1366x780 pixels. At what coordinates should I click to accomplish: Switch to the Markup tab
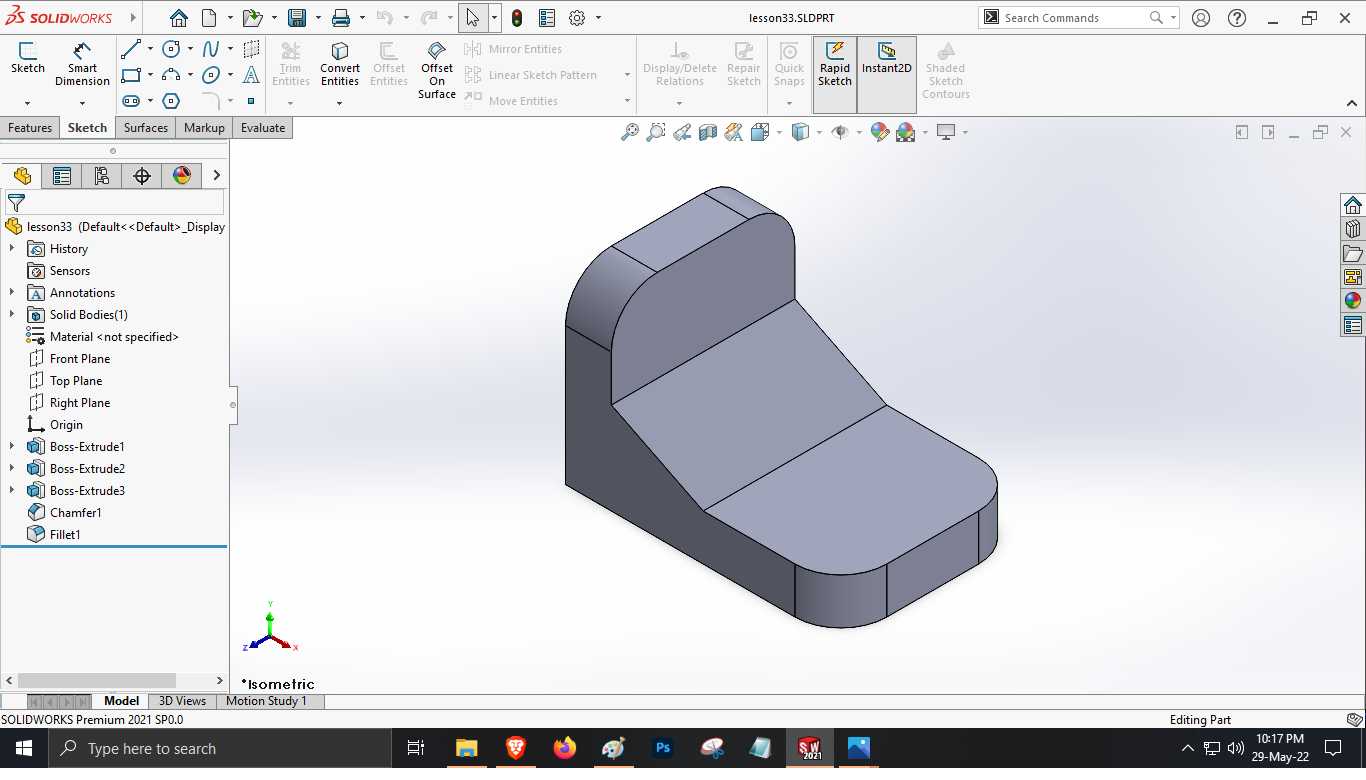coord(204,128)
